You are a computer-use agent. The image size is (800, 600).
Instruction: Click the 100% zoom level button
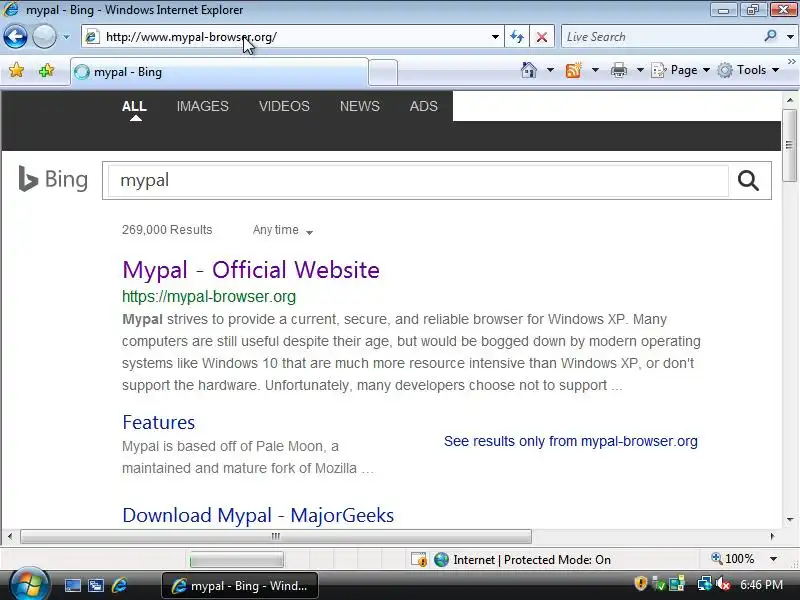733,559
